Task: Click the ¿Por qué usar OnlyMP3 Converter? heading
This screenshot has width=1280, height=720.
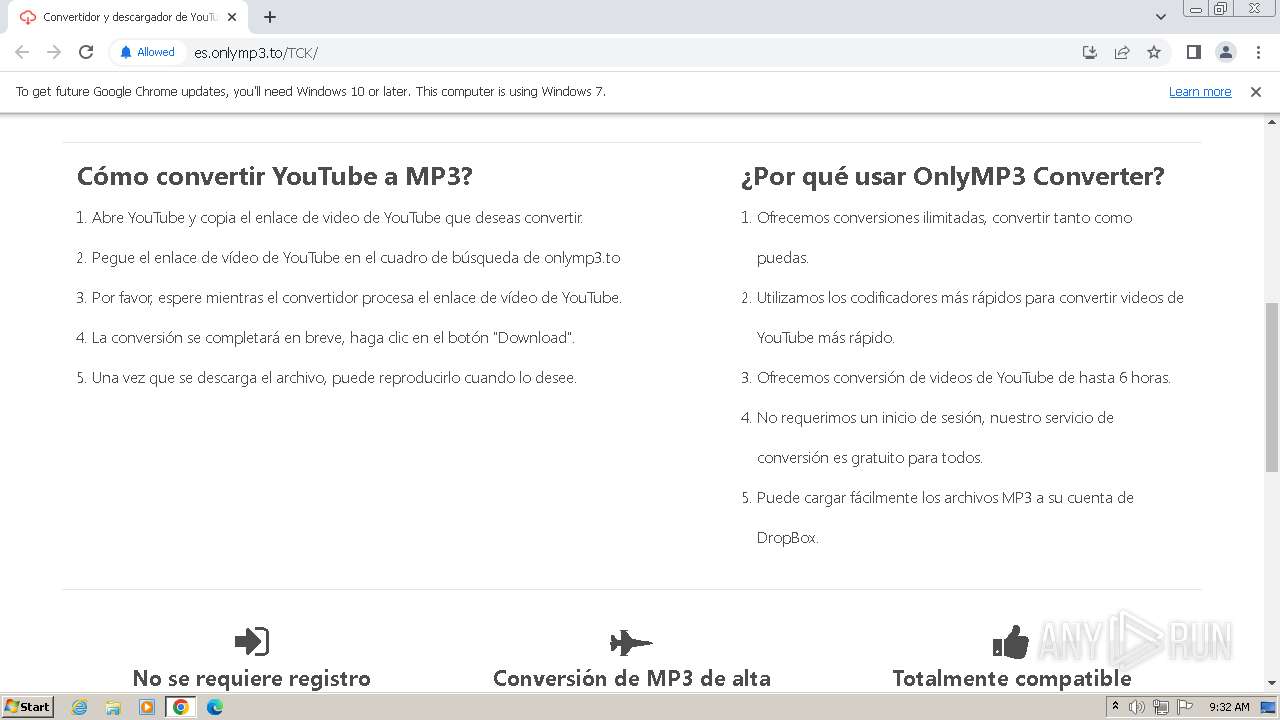Action: 952,176
